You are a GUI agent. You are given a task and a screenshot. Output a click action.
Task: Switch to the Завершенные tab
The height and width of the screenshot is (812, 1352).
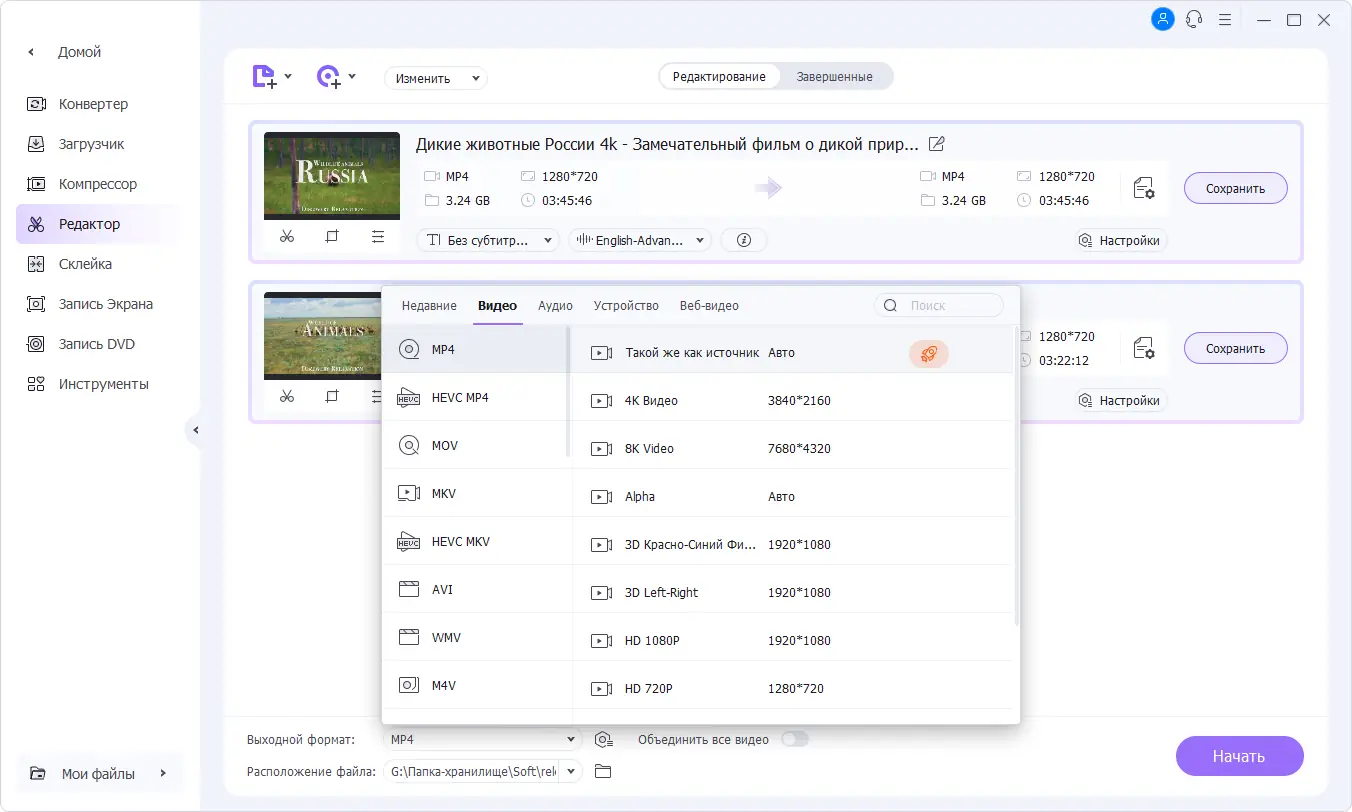click(x=833, y=76)
